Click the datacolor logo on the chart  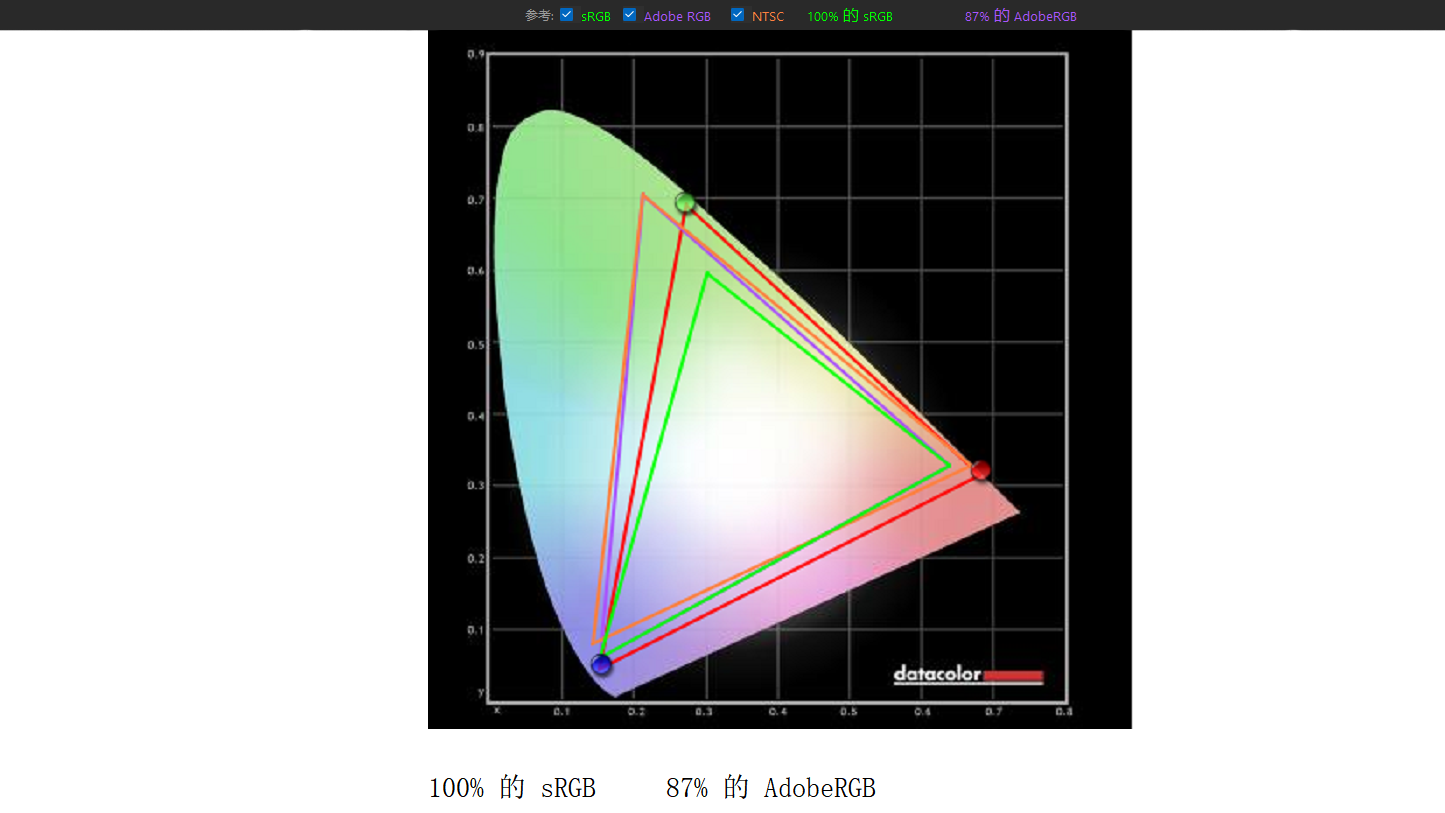click(x=937, y=675)
